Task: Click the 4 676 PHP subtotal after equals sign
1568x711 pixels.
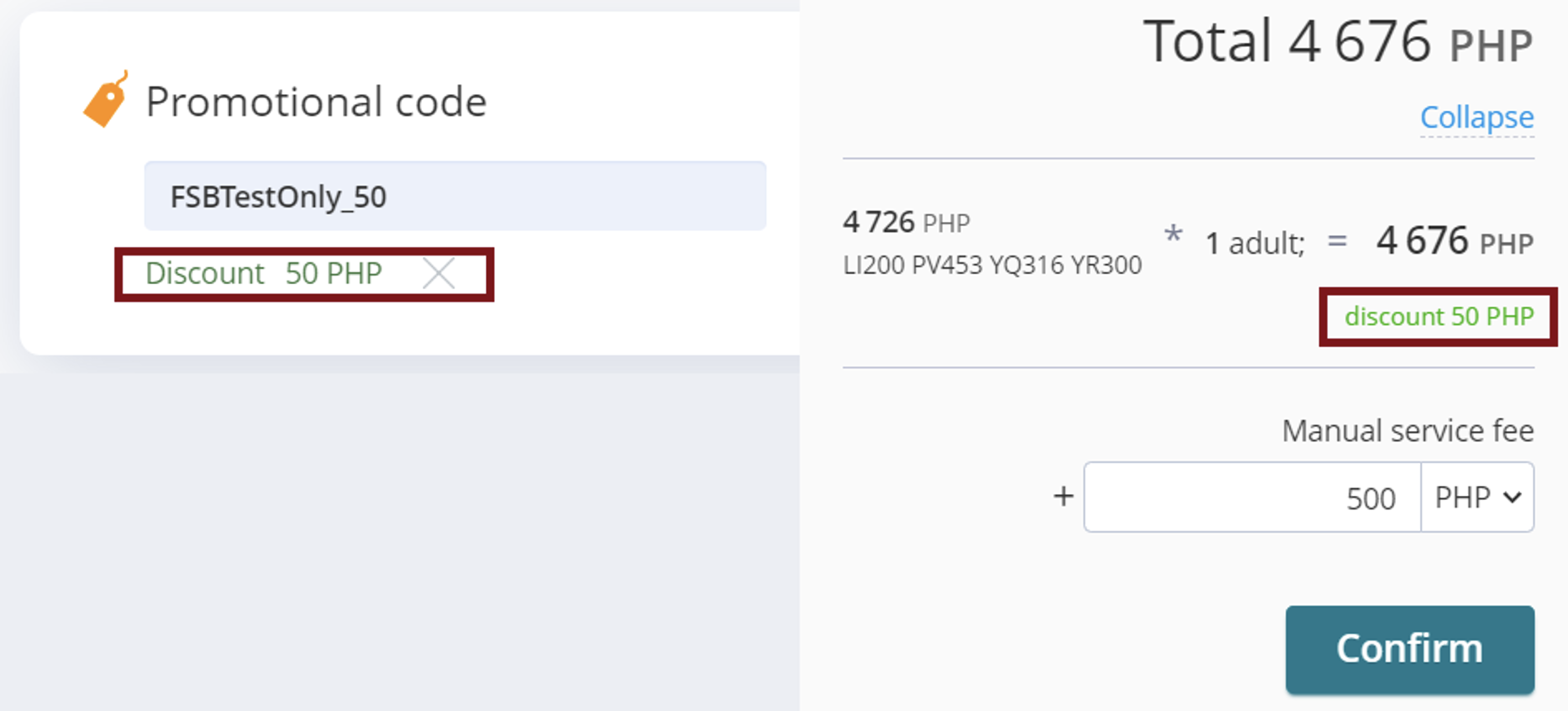Action: 1454,242
